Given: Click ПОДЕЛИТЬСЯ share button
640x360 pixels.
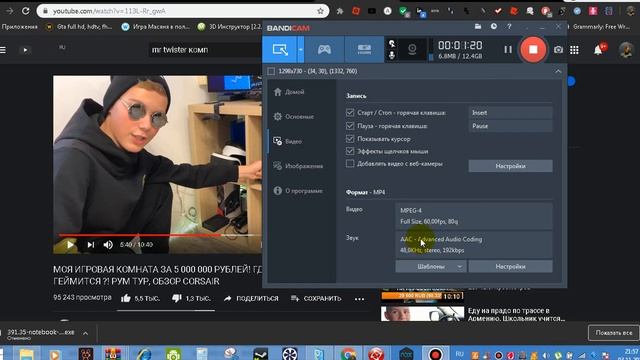Looking at the screenshot, I should pyautogui.click(x=251, y=299).
